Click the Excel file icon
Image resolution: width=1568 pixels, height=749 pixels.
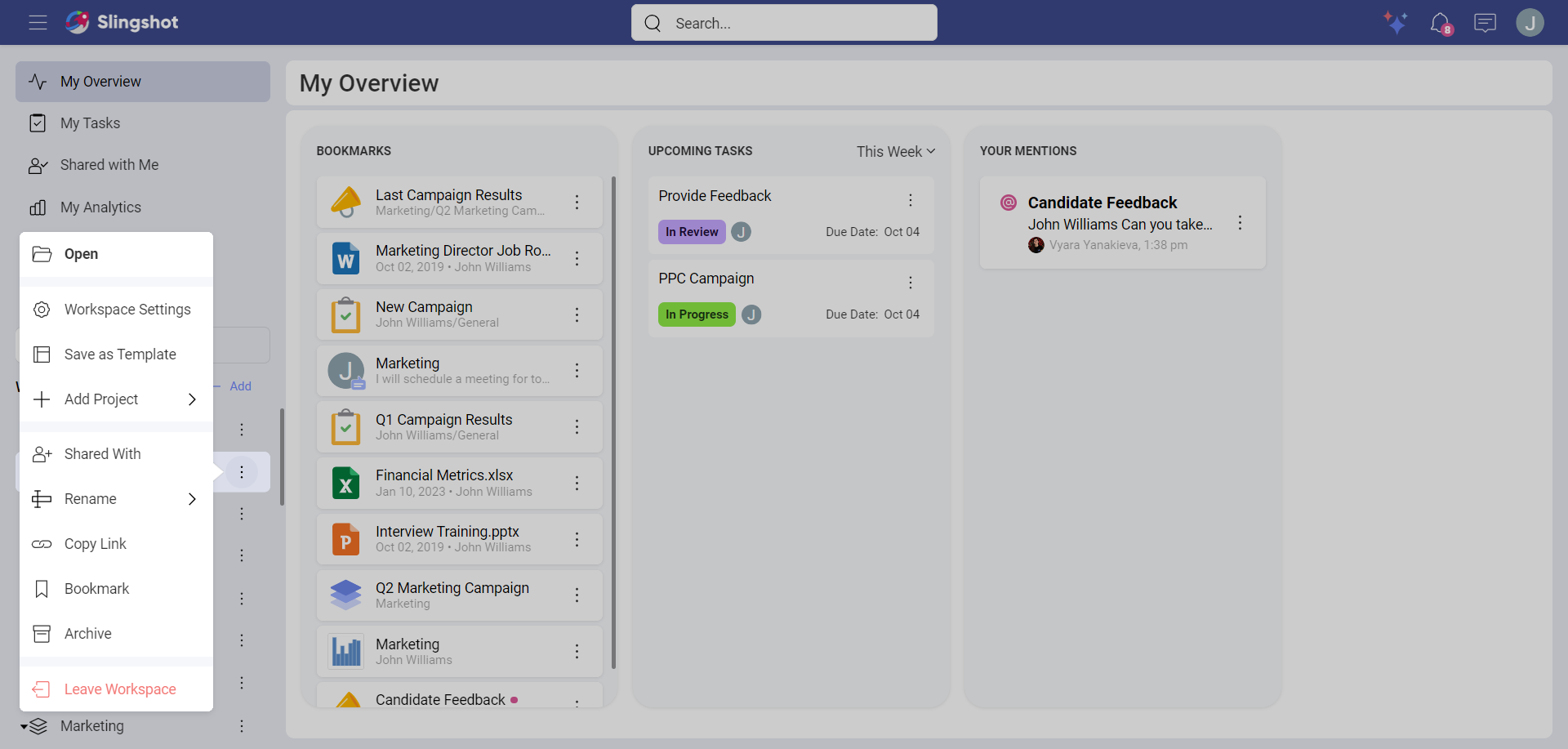point(346,483)
